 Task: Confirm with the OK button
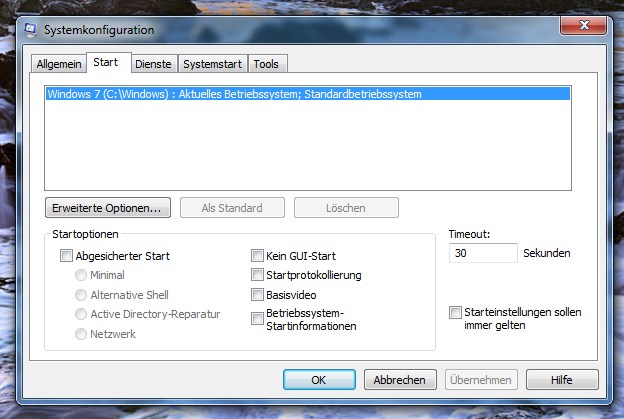point(319,380)
